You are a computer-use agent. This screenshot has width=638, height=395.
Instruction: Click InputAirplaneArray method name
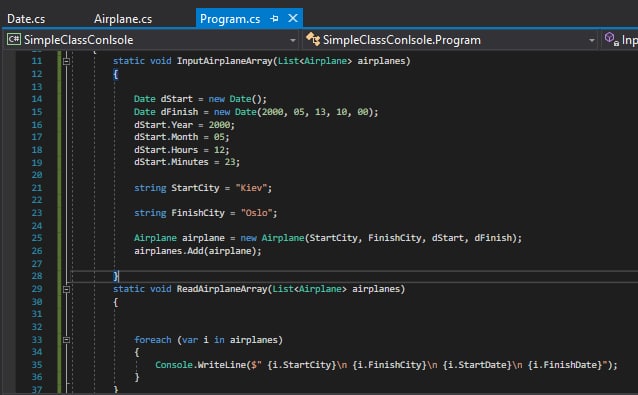click(224, 61)
